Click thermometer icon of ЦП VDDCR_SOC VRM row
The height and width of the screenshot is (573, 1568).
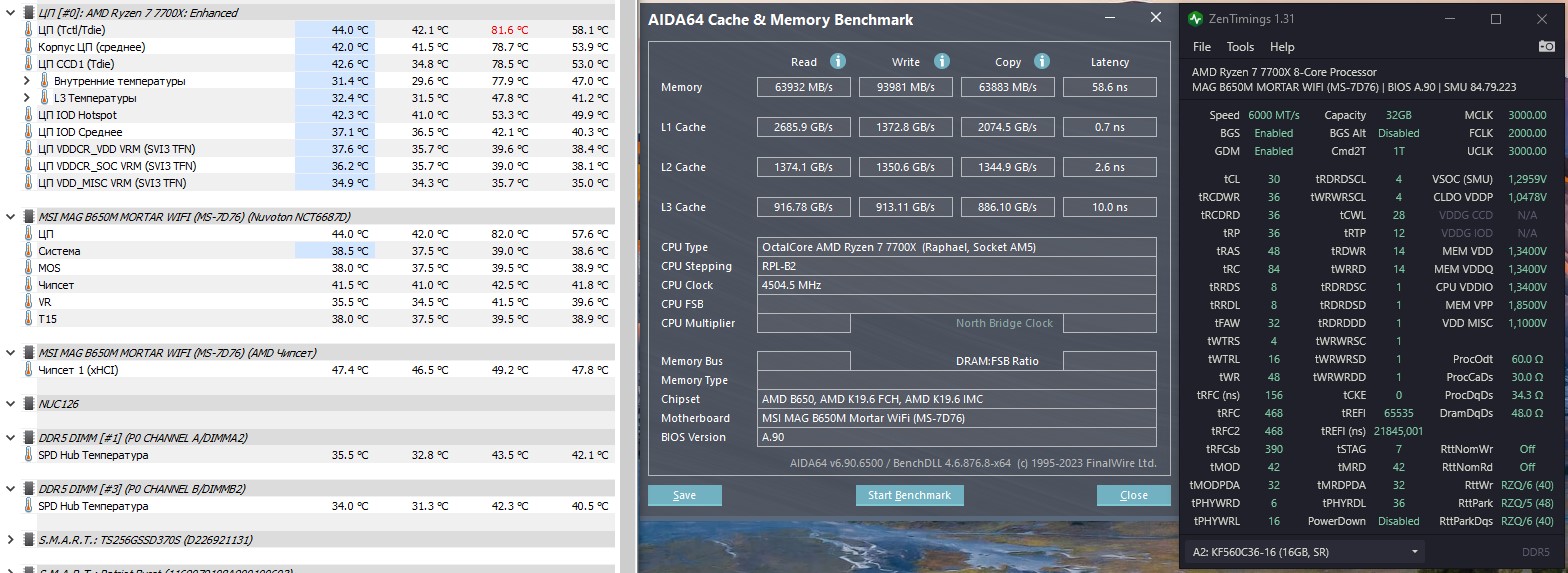29,166
